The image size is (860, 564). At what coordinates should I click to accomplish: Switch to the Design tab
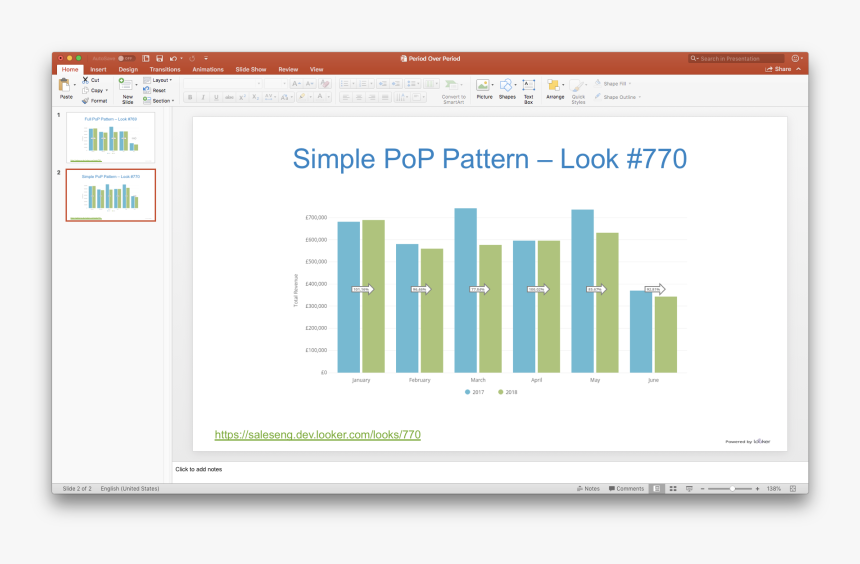128,69
